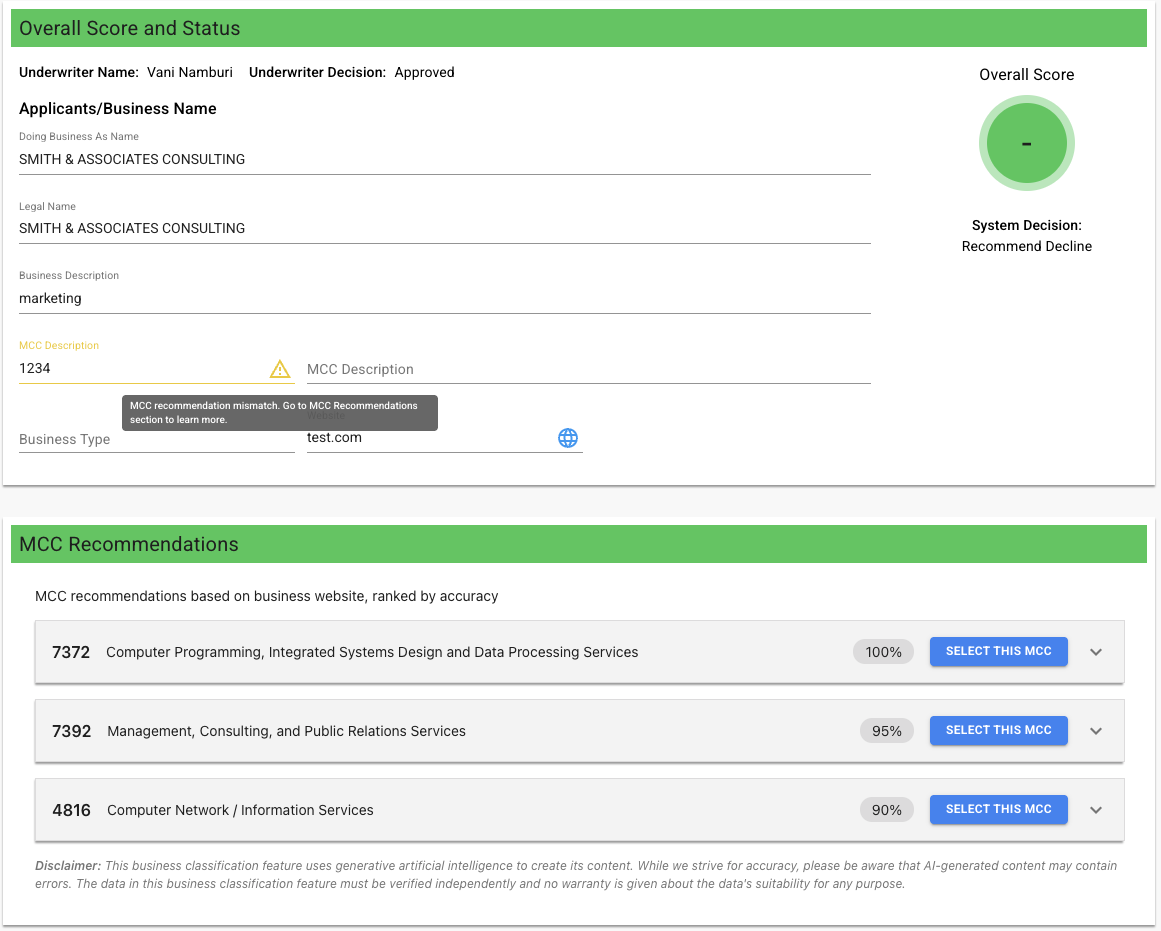Screen dimensions: 1161x931
Task: Click the Approved underwriter decision text
Action: point(424,73)
